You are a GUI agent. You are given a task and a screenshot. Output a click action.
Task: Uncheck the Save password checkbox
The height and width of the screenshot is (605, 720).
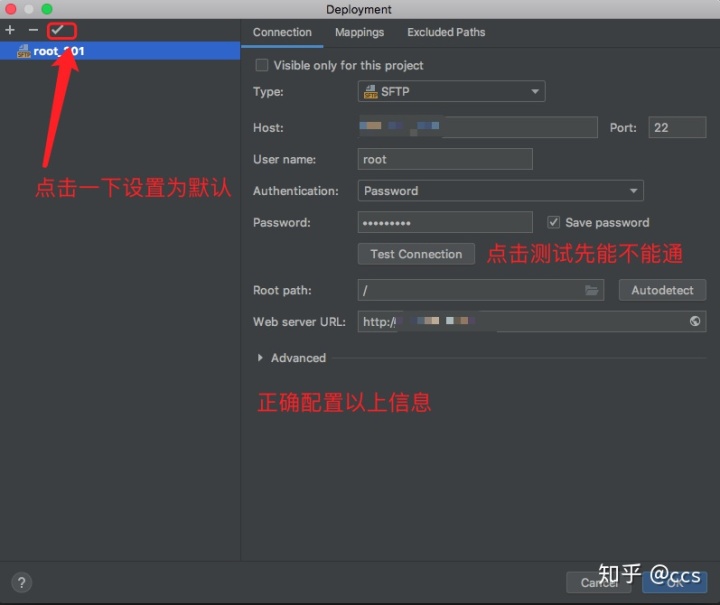tap(553, 223)
